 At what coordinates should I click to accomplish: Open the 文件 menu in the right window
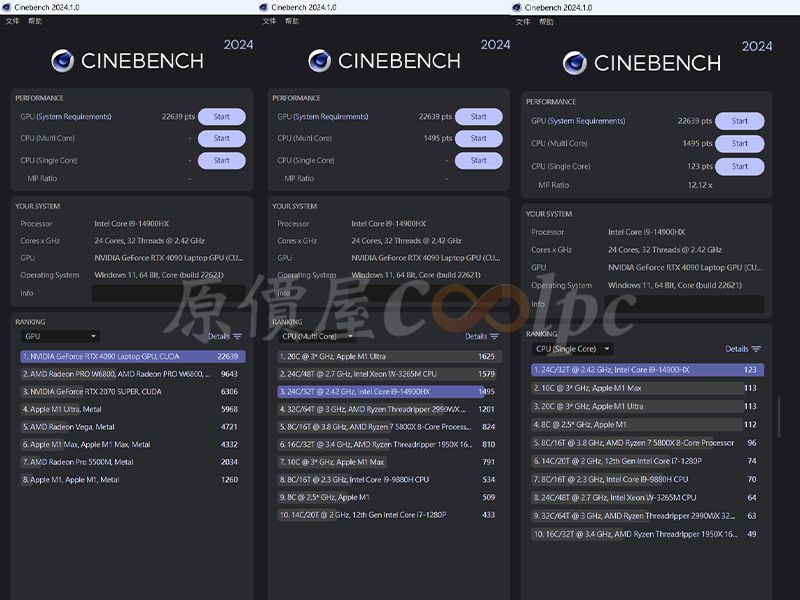tap(523, 22)
